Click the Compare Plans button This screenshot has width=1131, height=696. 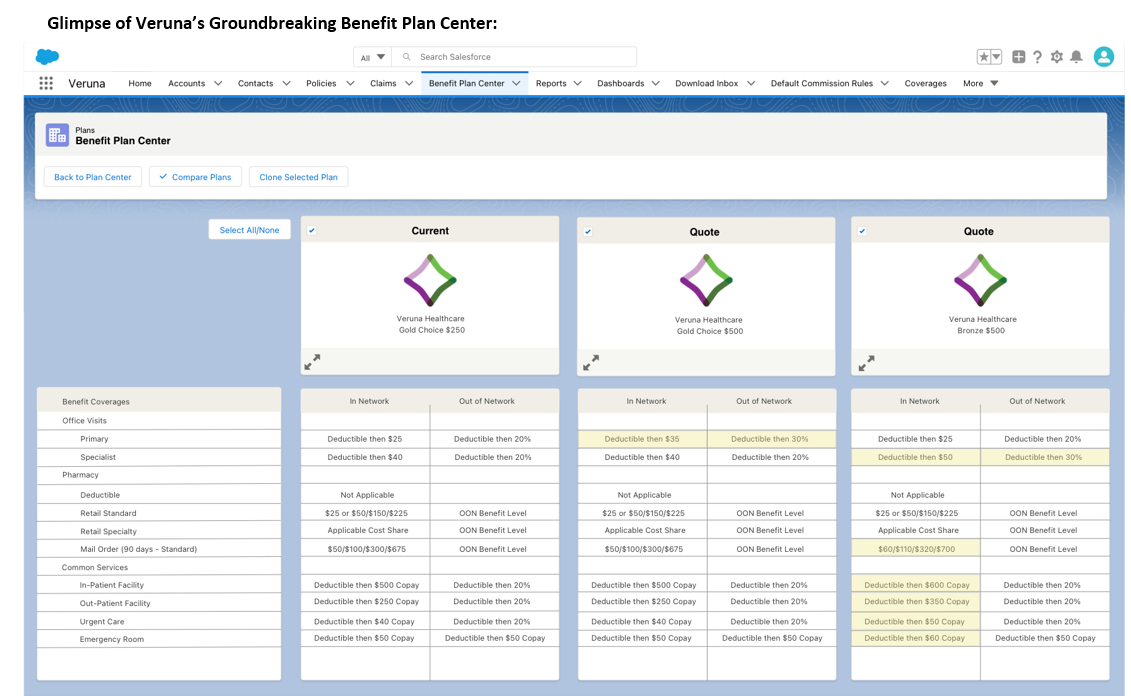195,177
